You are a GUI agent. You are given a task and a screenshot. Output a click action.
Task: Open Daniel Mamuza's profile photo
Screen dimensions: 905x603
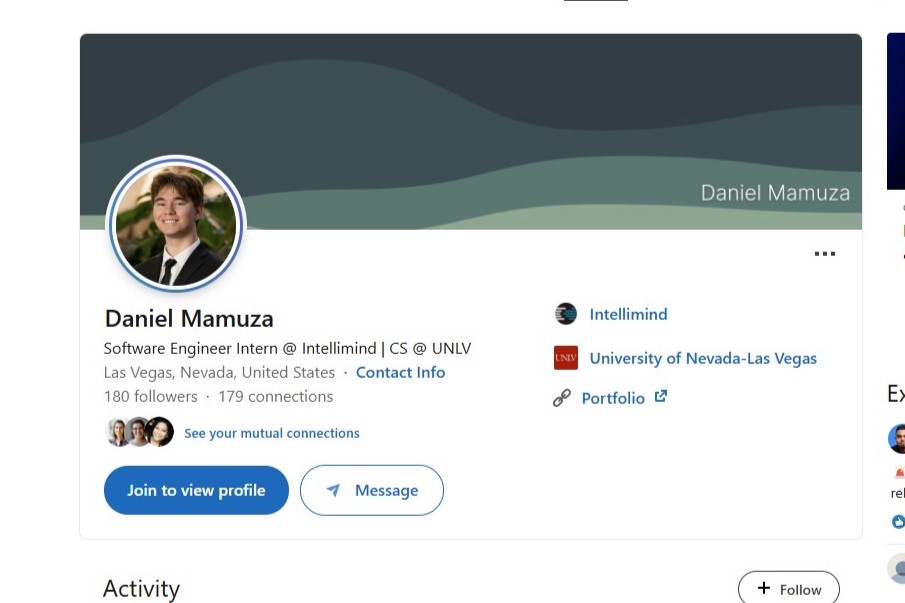point(176,224)
